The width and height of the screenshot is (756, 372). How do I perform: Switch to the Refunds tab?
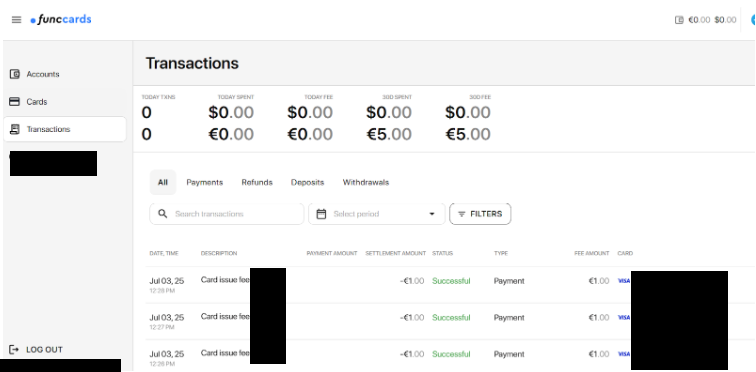[257, 182]
